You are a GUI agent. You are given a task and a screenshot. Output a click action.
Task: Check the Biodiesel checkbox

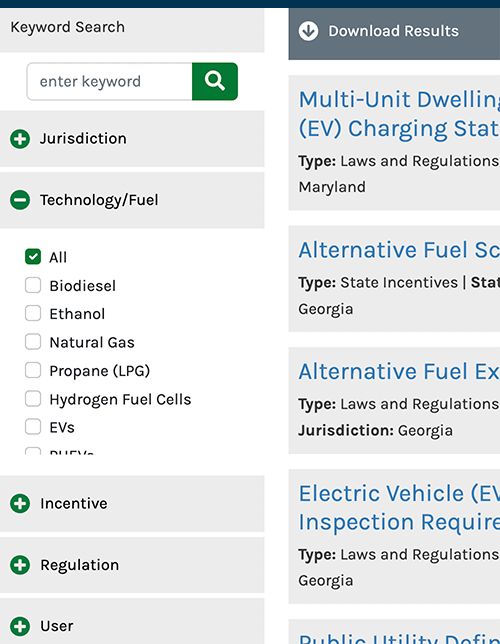(x=33, y=285)
